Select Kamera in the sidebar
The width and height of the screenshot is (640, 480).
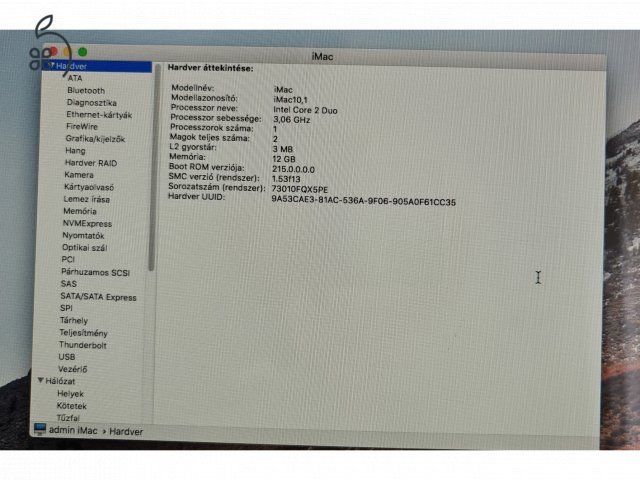[x=79, y=175]
